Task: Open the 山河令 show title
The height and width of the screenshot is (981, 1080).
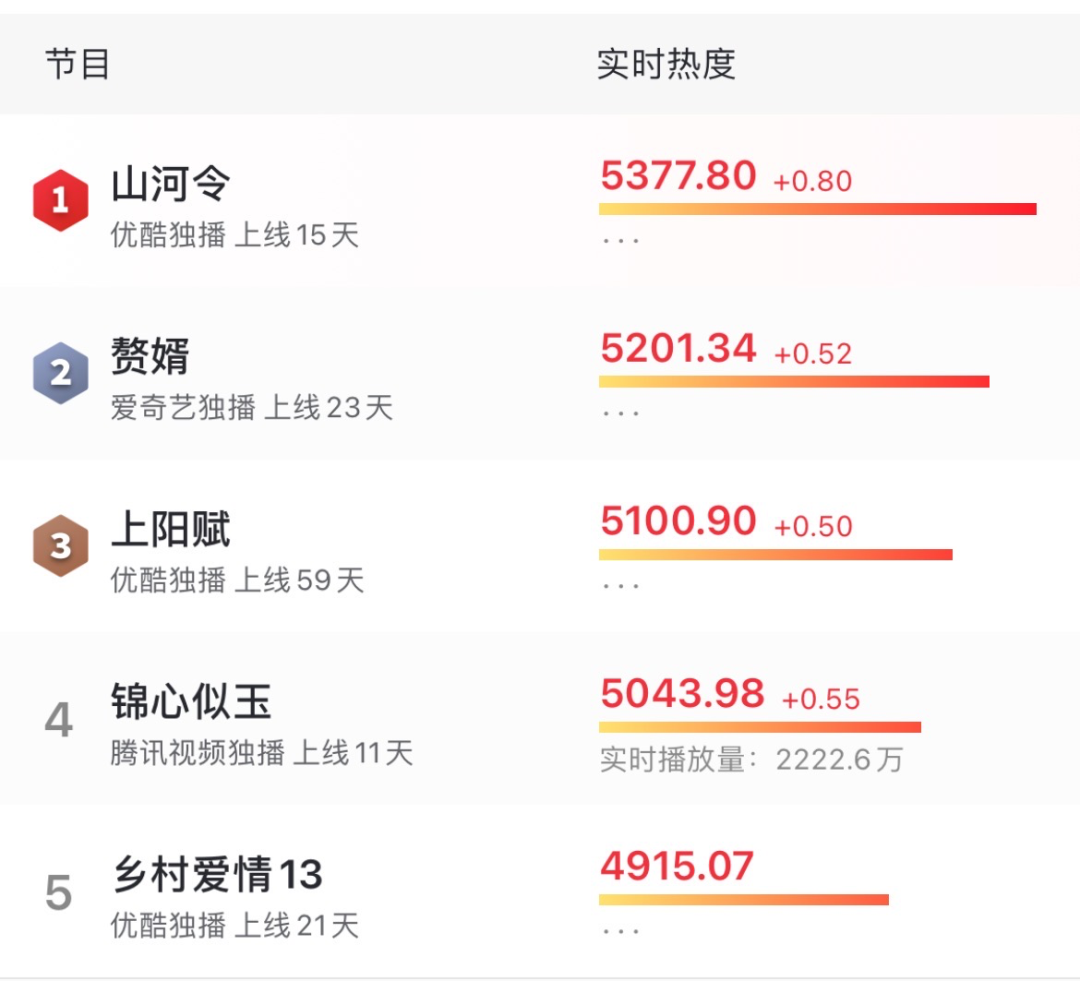Action: [x=171, y=184]
